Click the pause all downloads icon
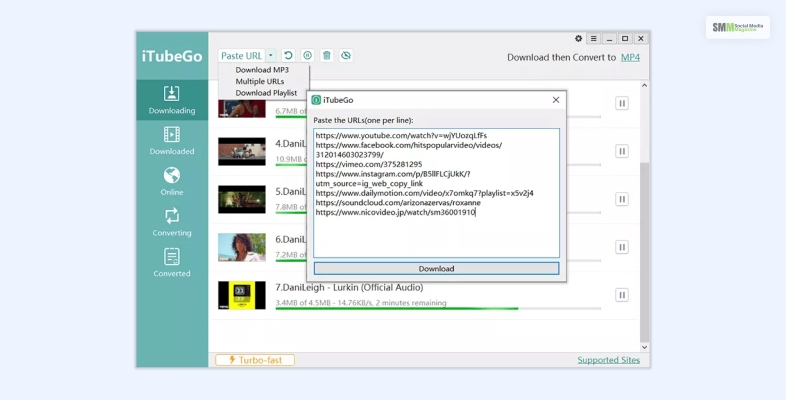 pyautogui.click(x=308, y=55)
